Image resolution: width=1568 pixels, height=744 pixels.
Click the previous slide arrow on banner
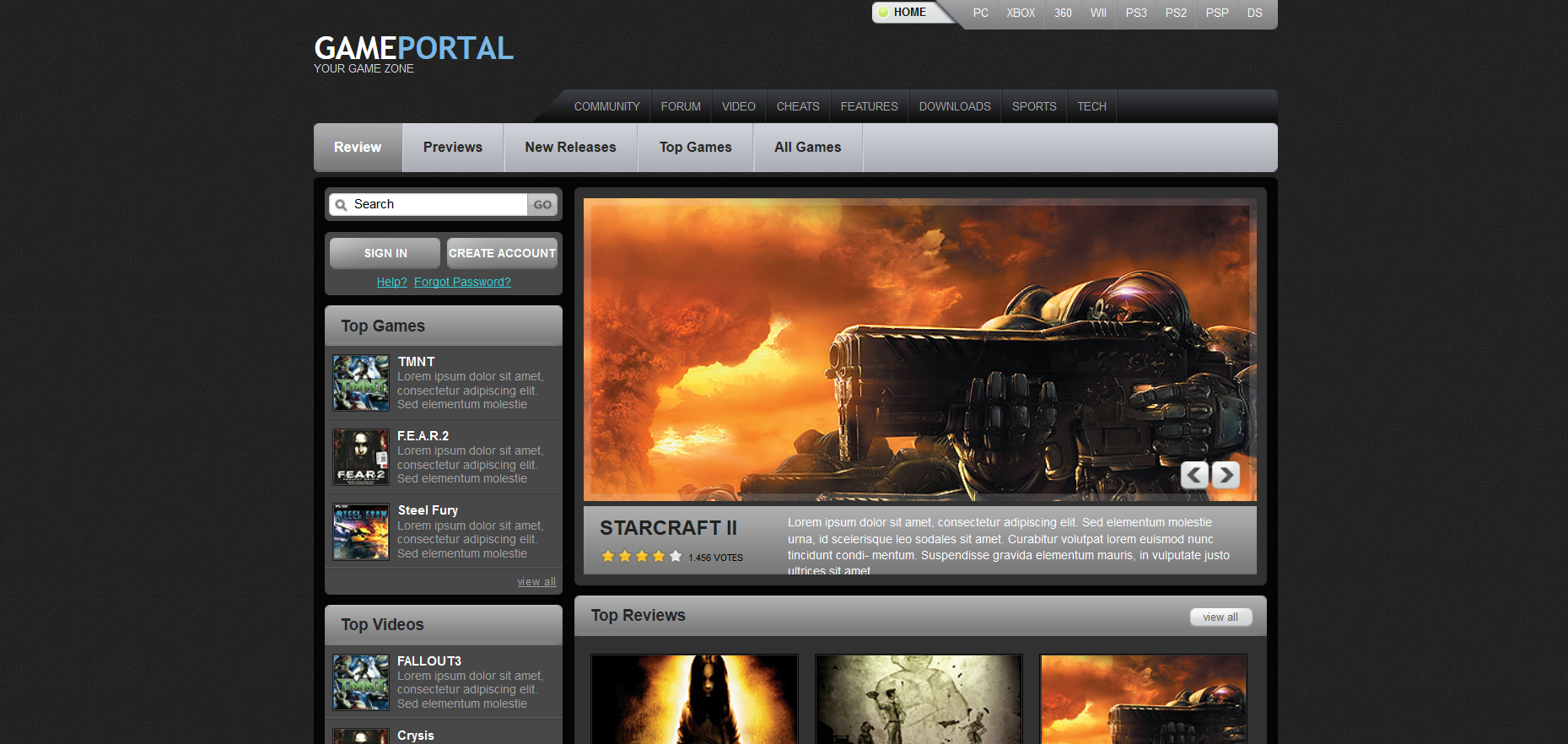(x=1194, y=475)
